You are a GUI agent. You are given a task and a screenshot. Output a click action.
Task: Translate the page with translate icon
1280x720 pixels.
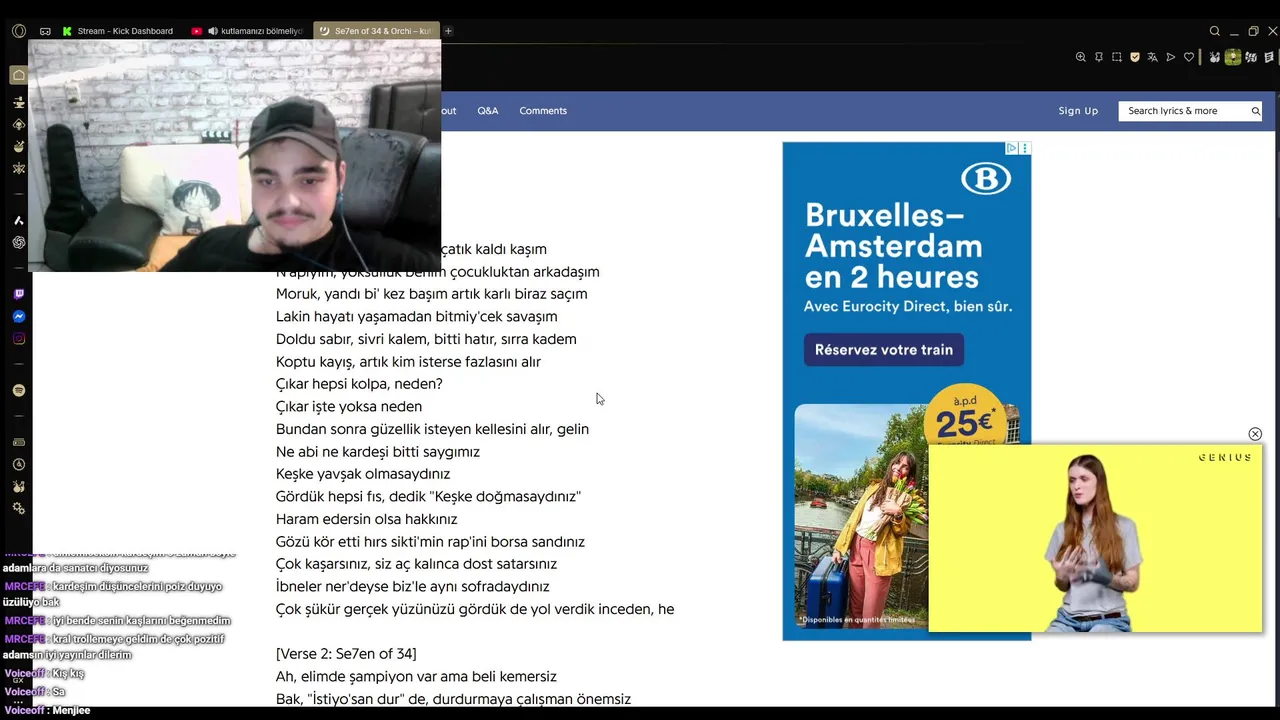click(x=1152, y=57)
